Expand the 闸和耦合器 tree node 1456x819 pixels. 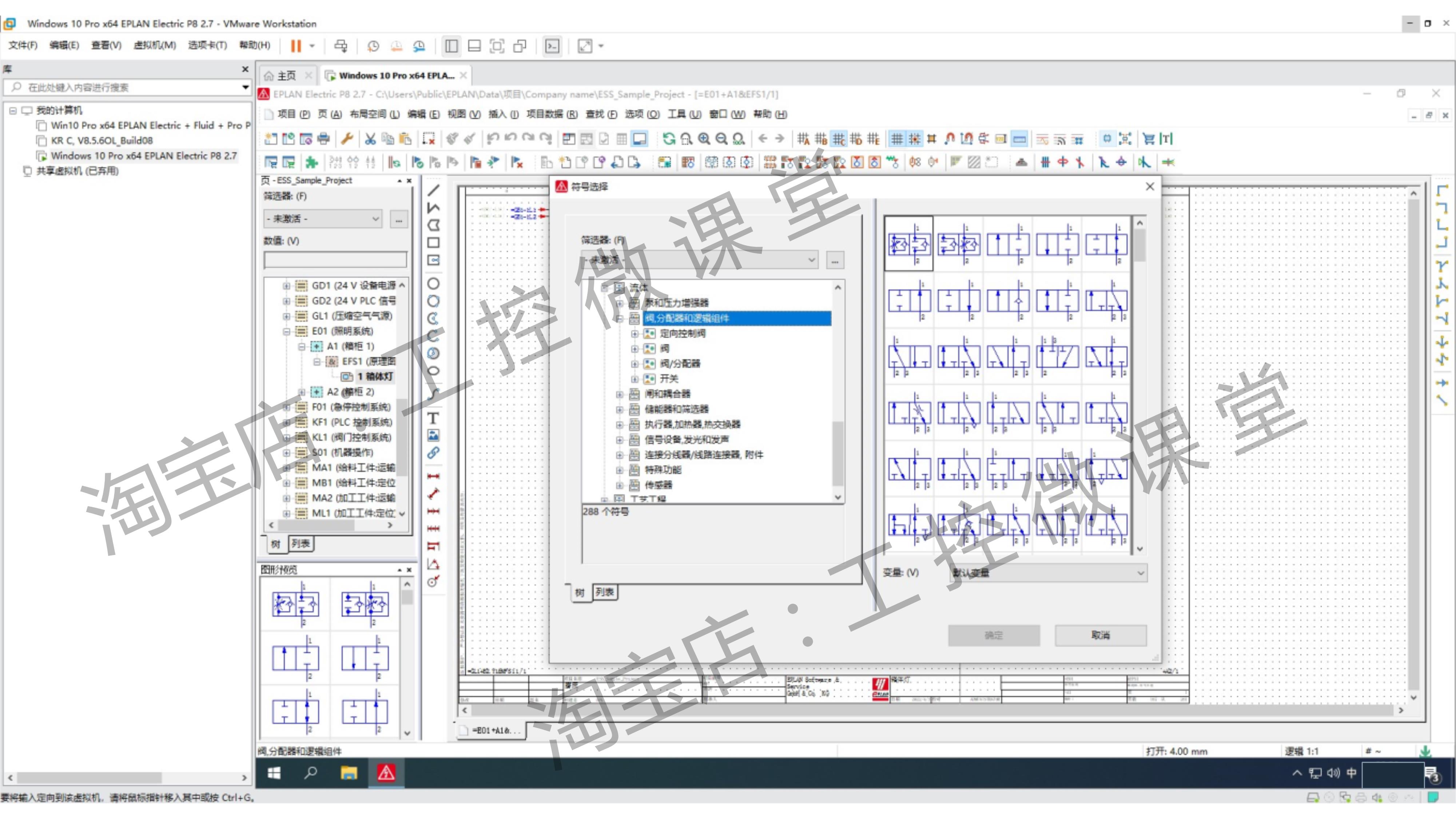click(620, 394)
